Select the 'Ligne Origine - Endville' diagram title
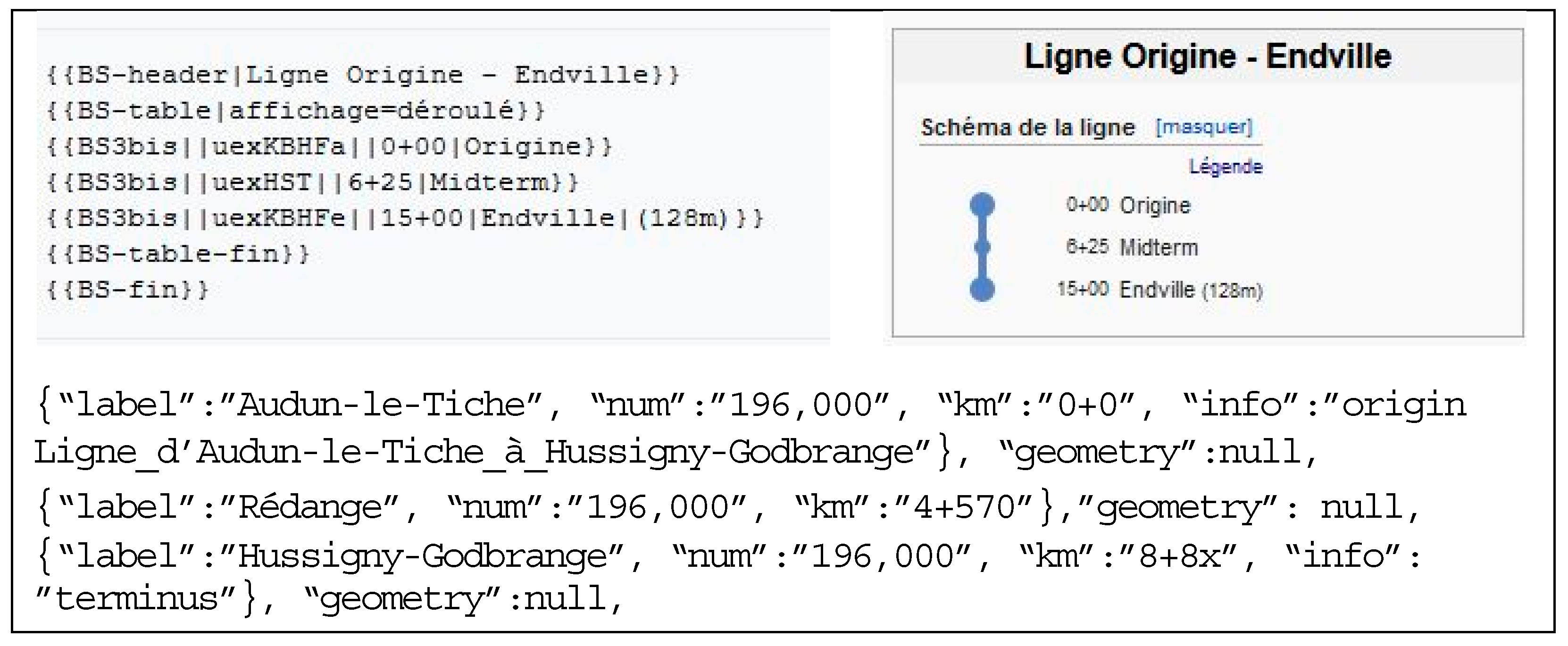This screenshot has width=1568, height=646. [x=1208, y=57]
